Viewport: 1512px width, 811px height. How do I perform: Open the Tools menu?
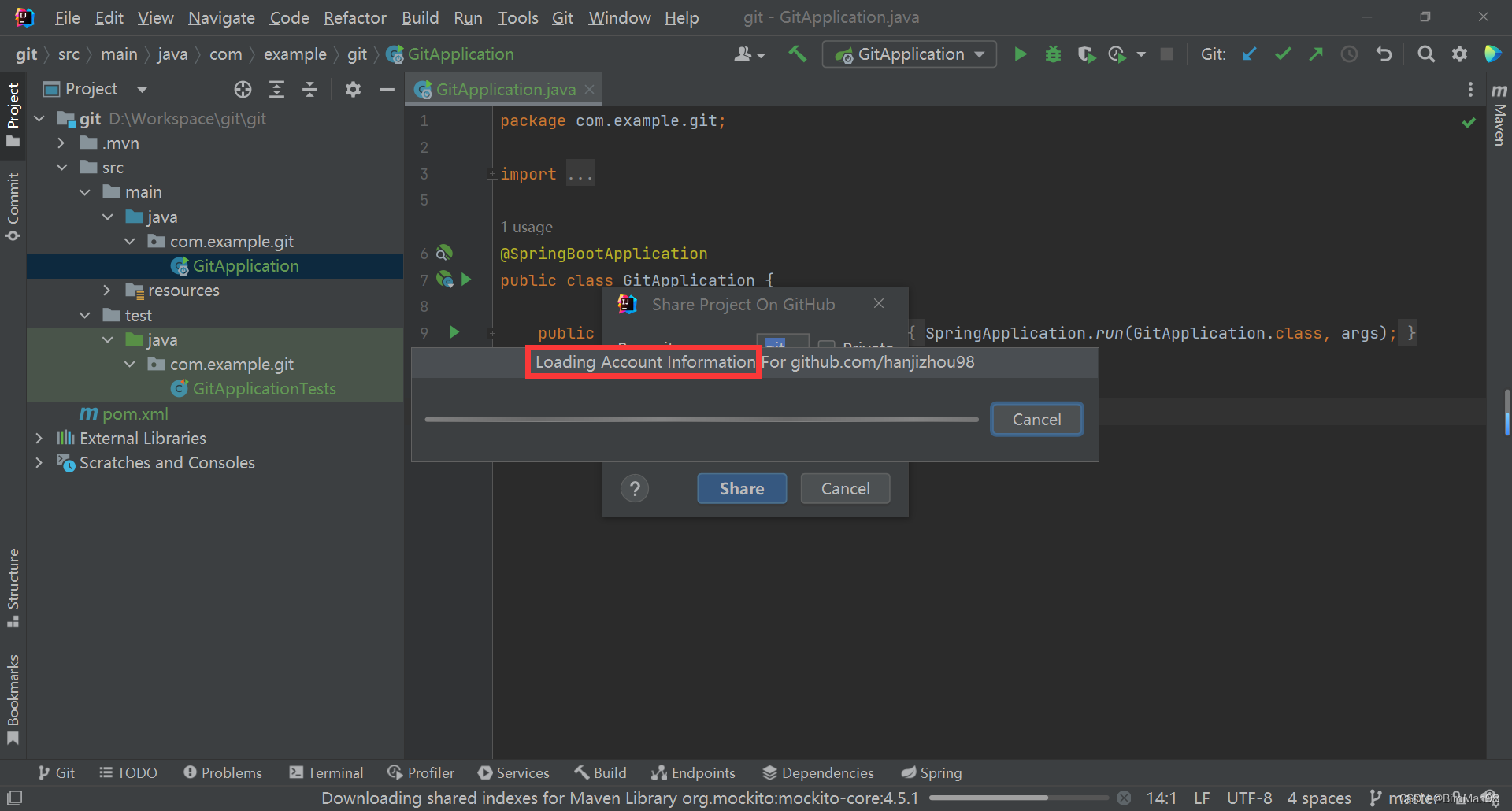click(518, 17)
